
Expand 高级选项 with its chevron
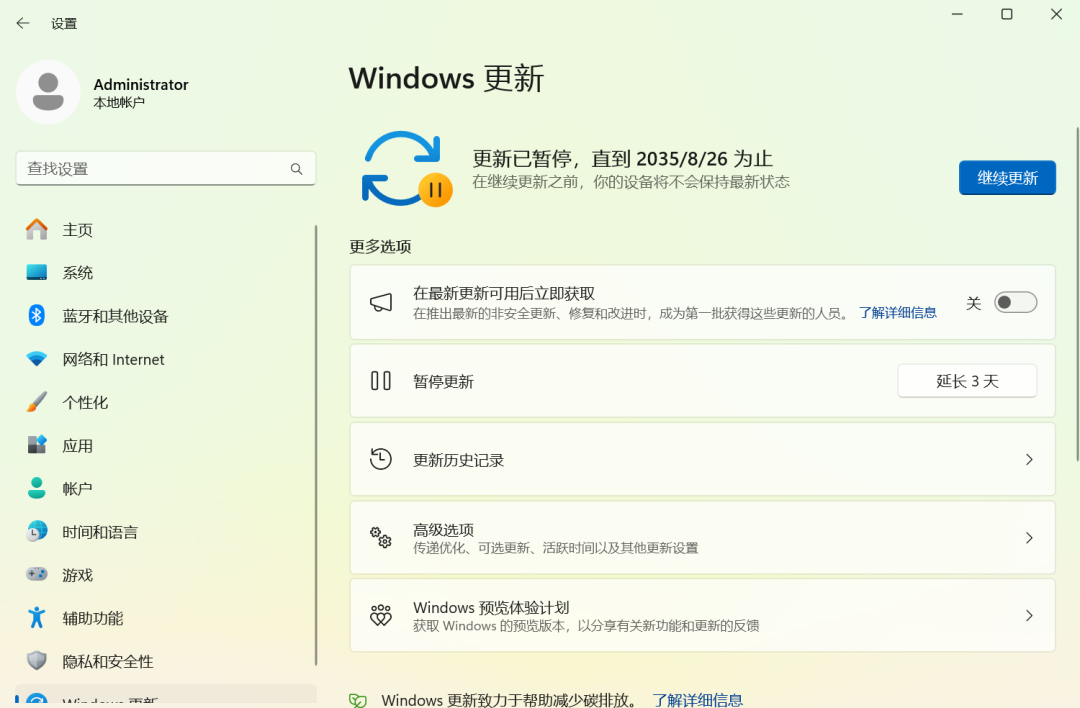(x=1029, y=538)
